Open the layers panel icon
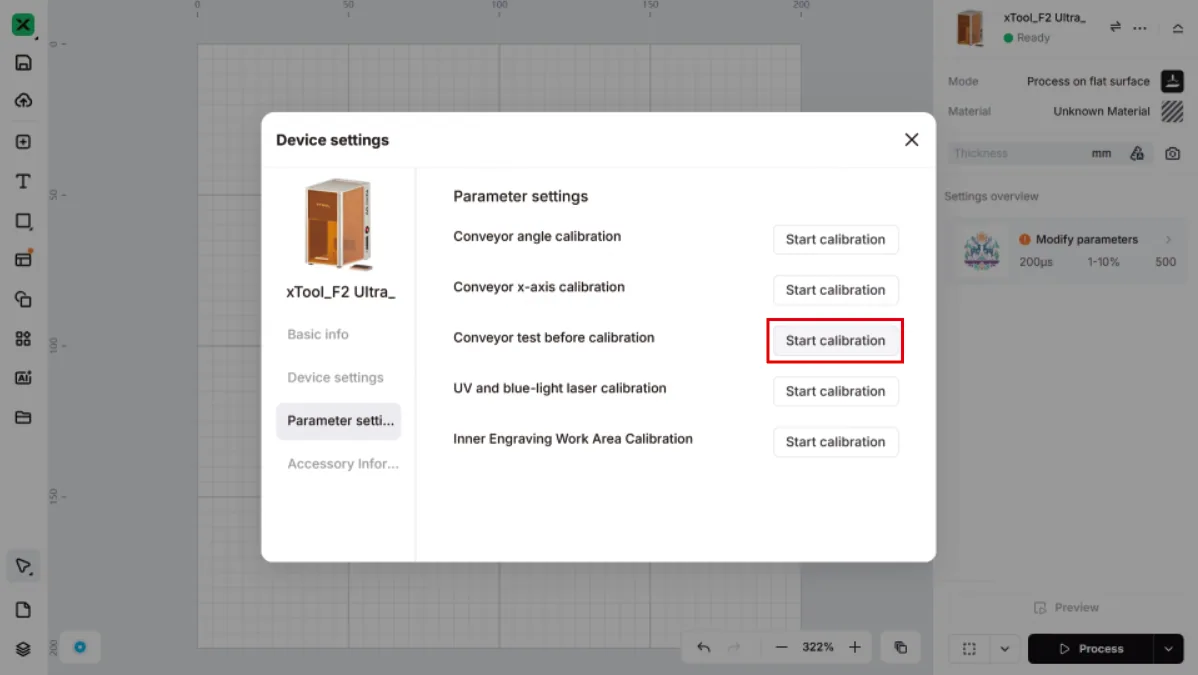This screenshot has height=675, width=1198. click(x=23, y=649)
